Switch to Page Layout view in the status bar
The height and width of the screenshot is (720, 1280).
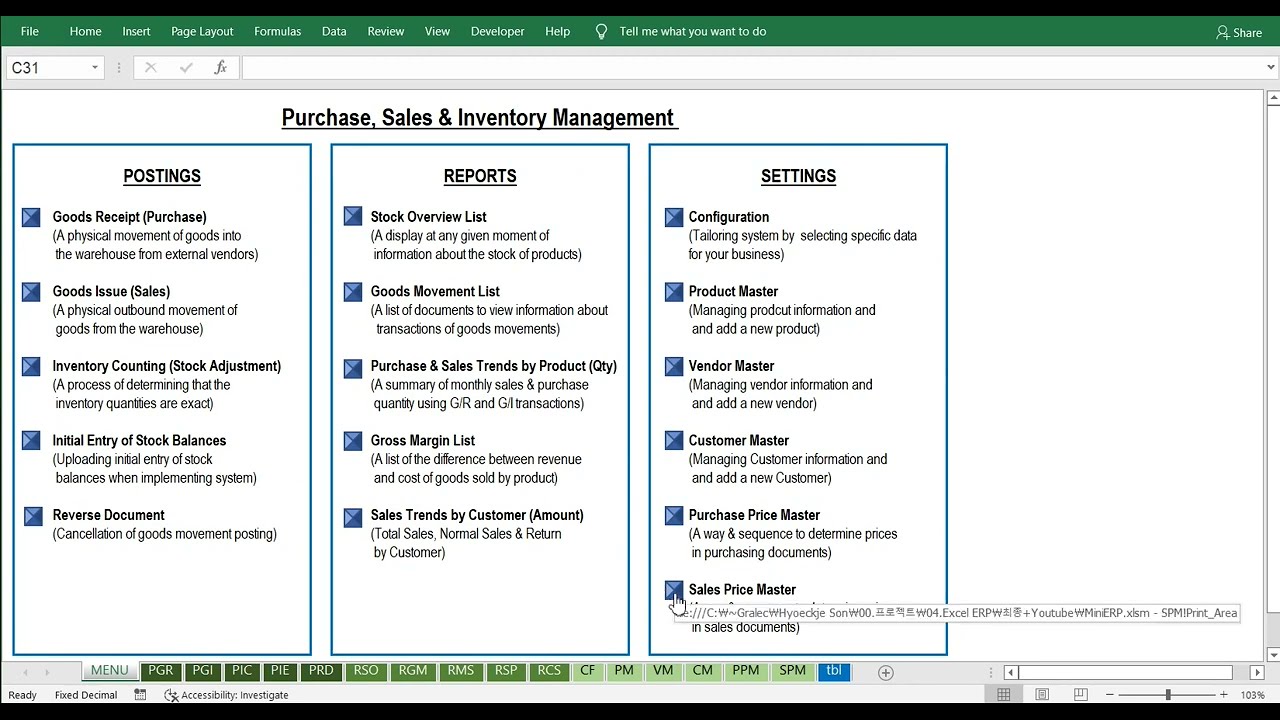(x=1042, y=695)
